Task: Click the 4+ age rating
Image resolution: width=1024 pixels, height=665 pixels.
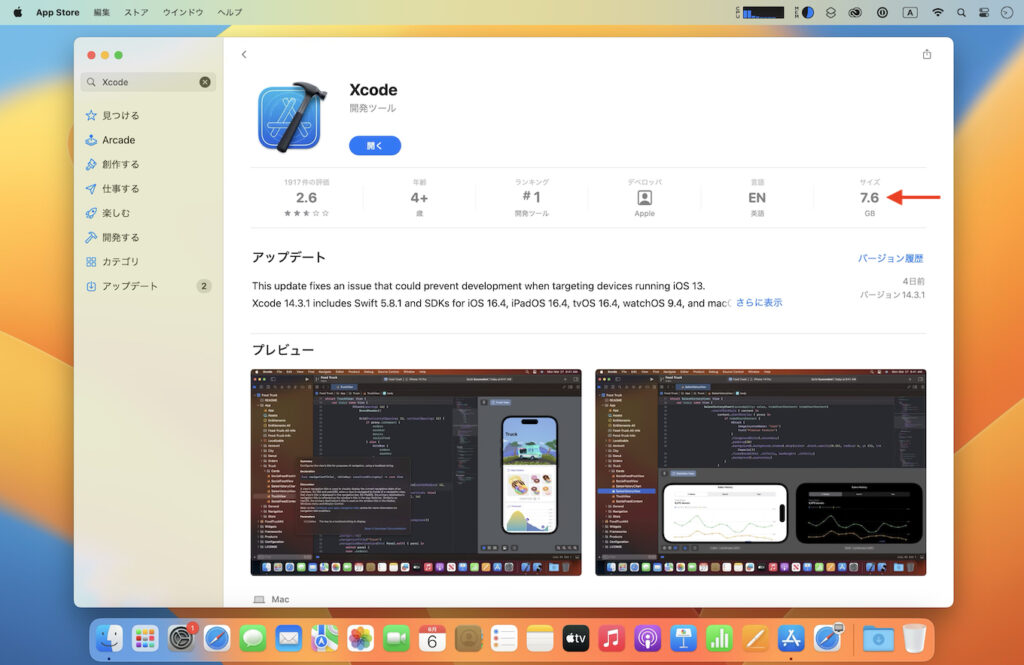Action: click(x=419, y=198)
